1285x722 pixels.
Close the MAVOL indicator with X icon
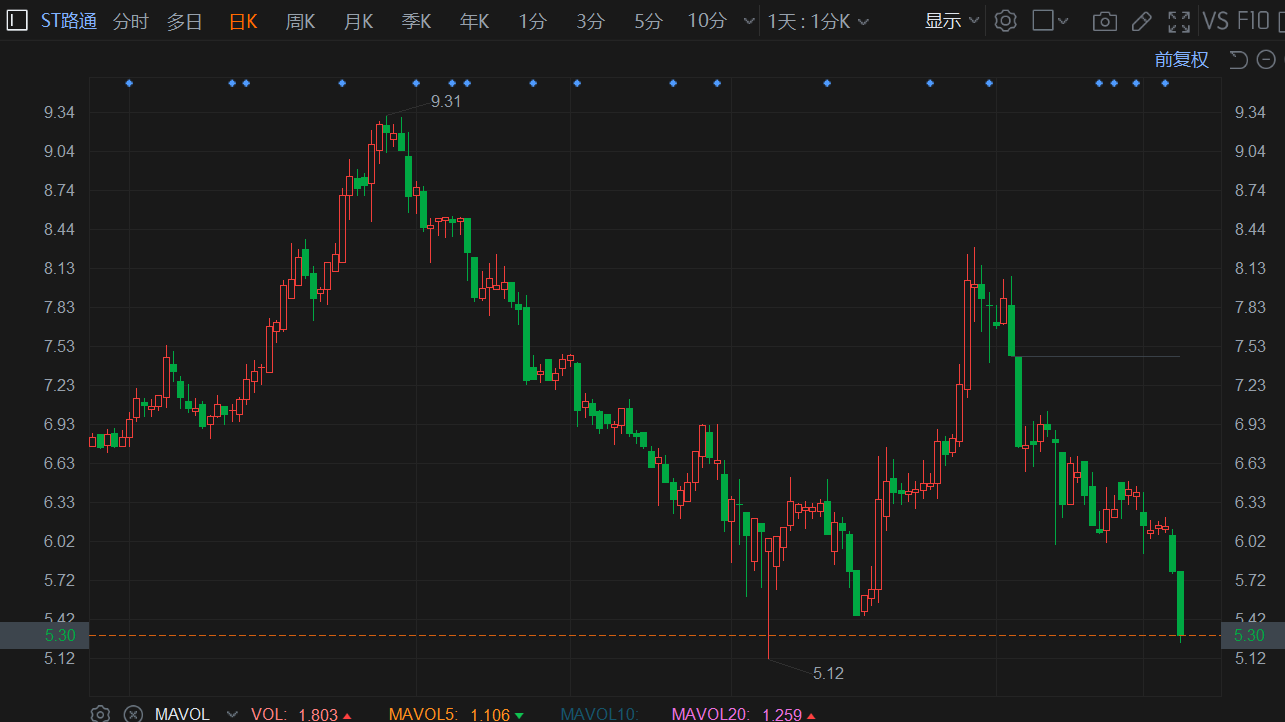tap(132, 714)
